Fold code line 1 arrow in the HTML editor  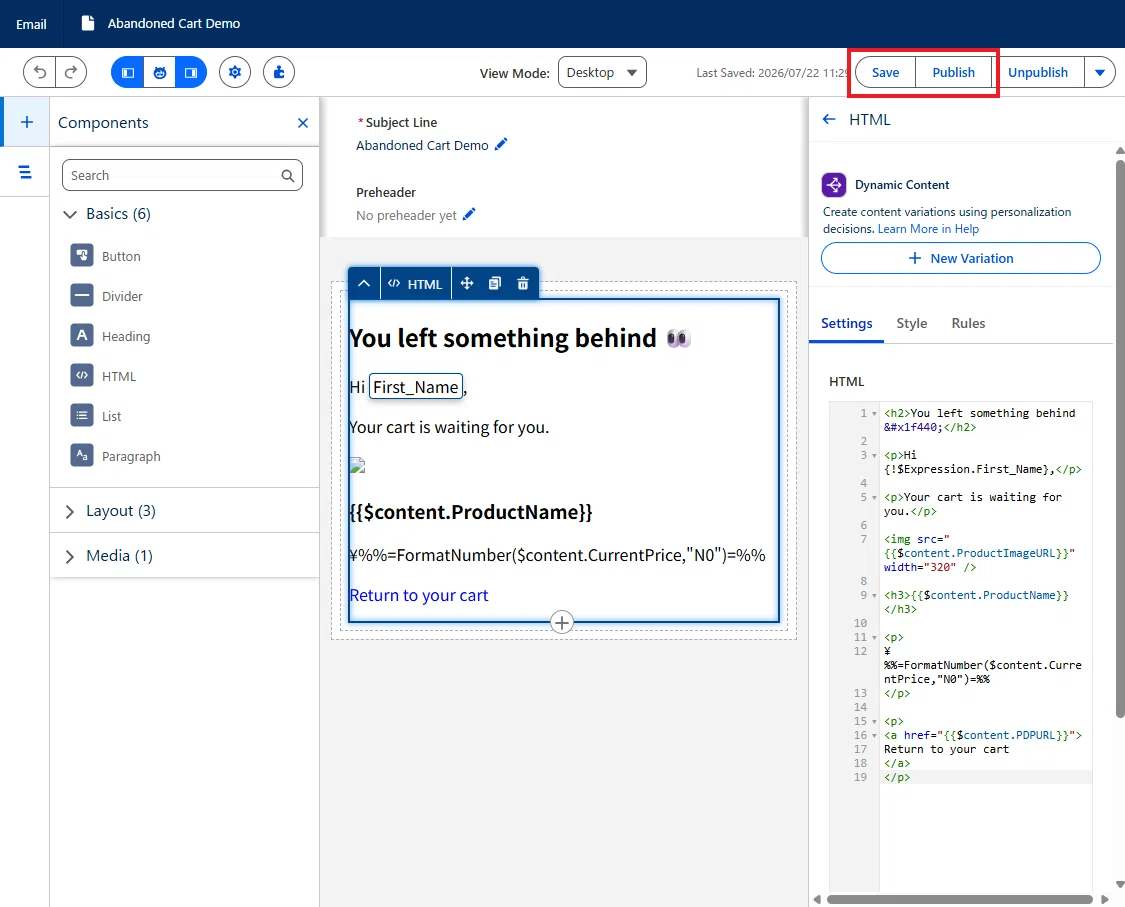tap(874, 413)
